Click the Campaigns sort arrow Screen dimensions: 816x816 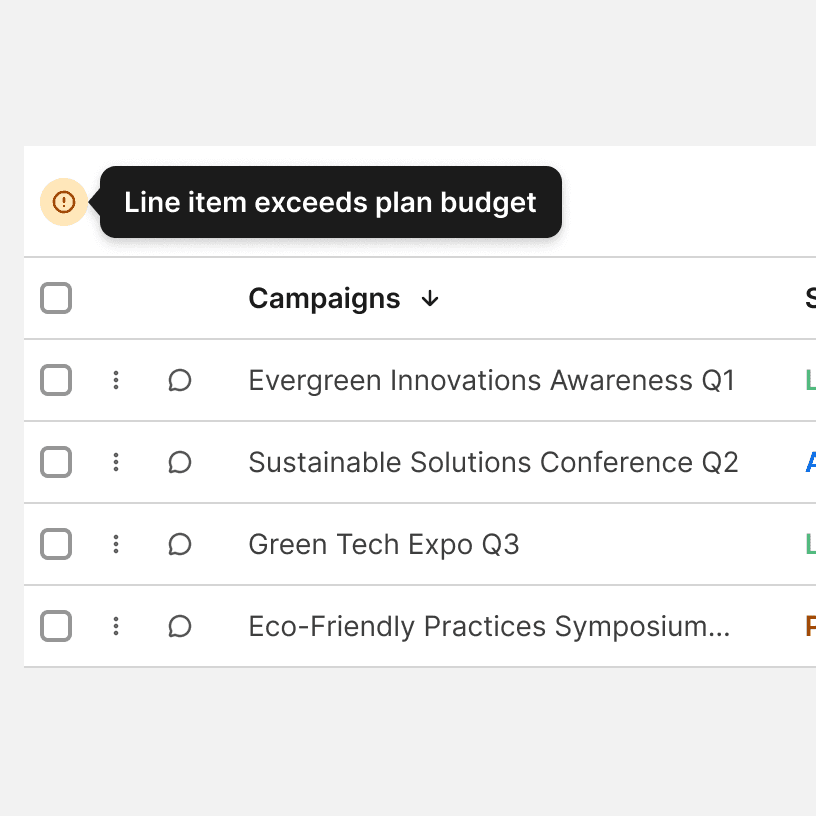[x=430, y=298]
